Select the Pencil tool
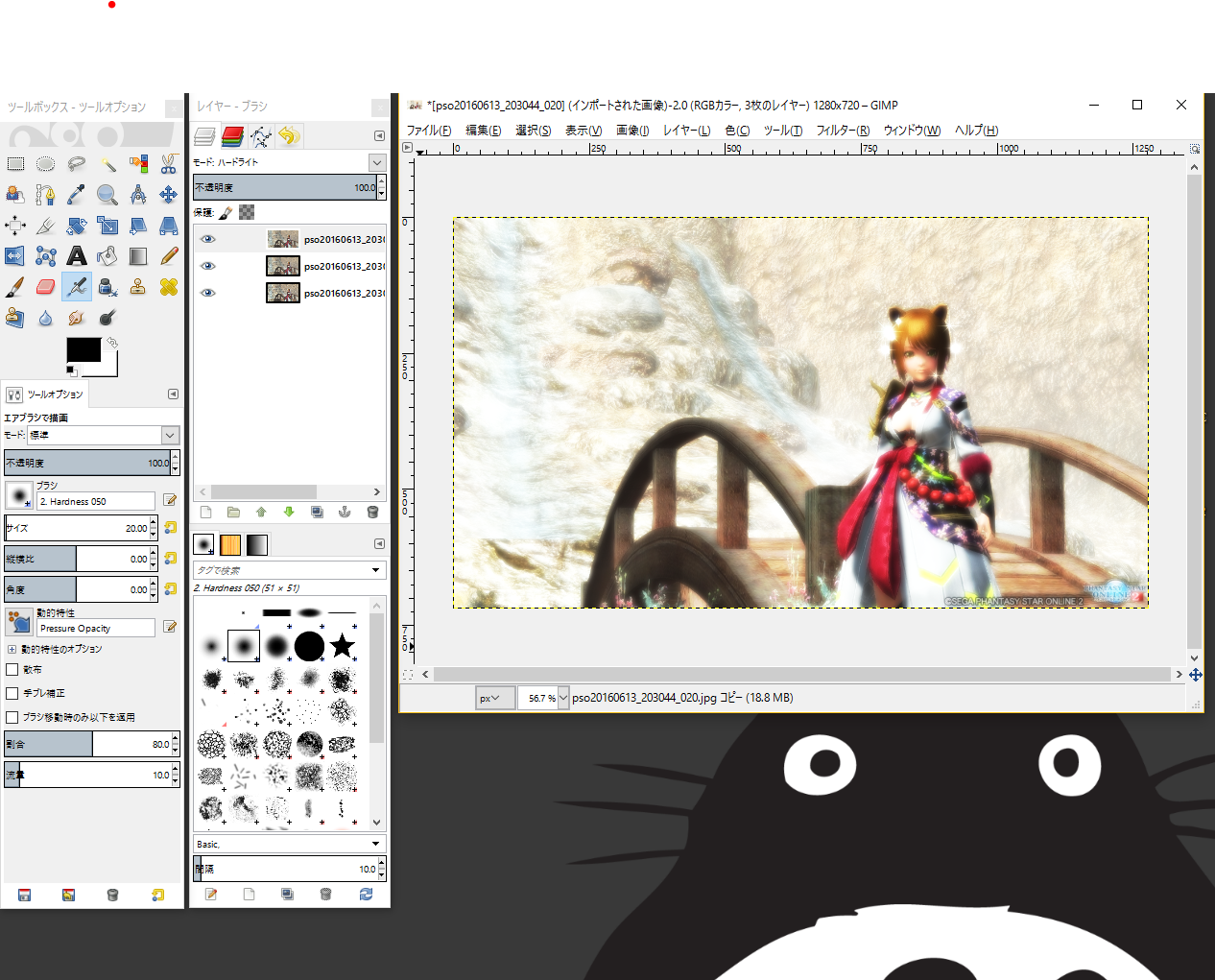 169,256
